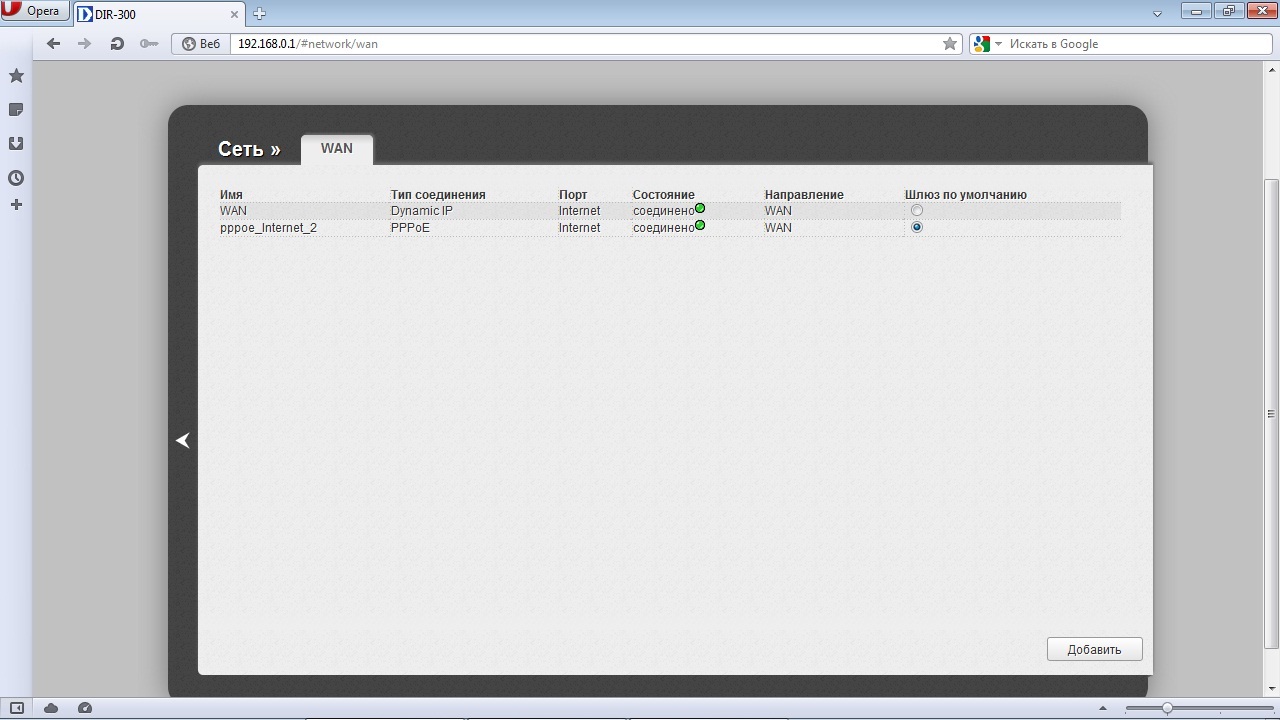
Task: Click the Тип соединения column header
Action: click(x=438, y=195)
